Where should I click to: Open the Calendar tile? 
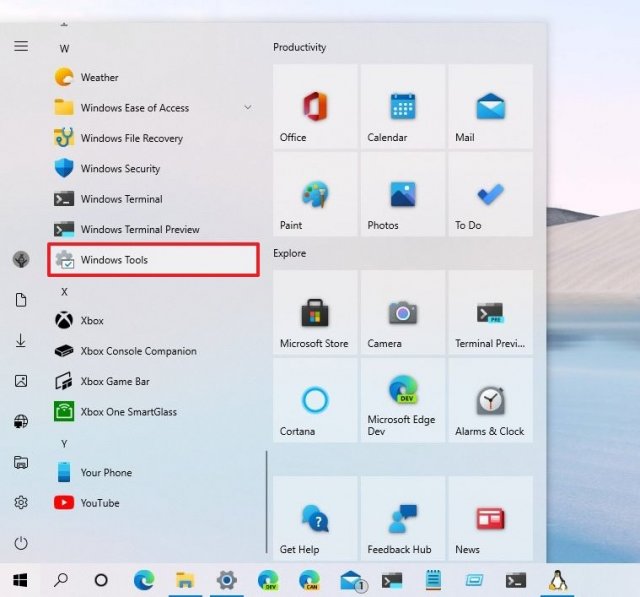coord(403,107)
